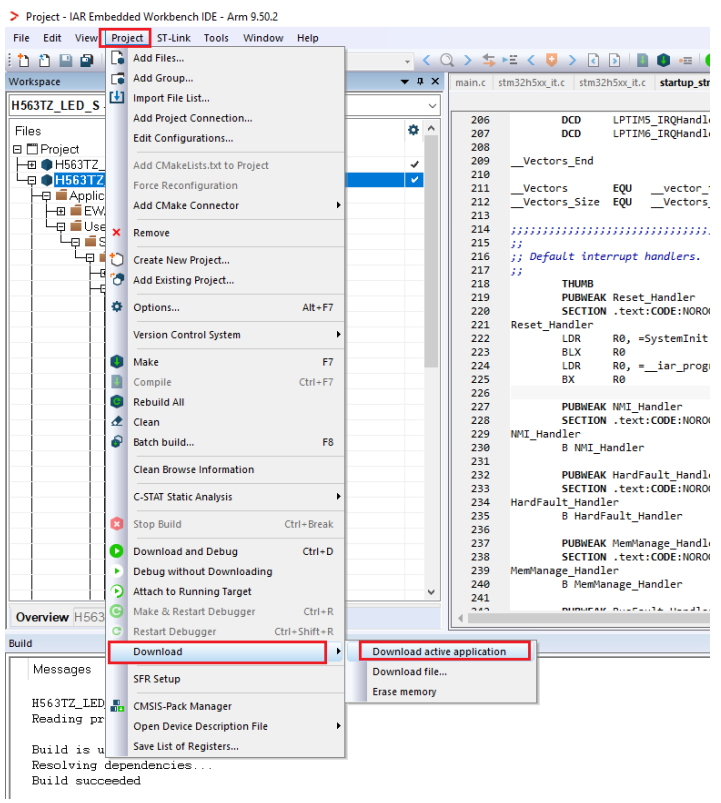Toggle checkmark on first H563TZ project row
Viewport: 721px width, 803px height.
[x=415, y=165]
